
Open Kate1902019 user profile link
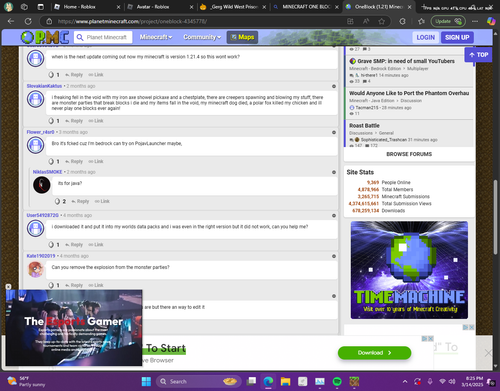coord(41,256)
